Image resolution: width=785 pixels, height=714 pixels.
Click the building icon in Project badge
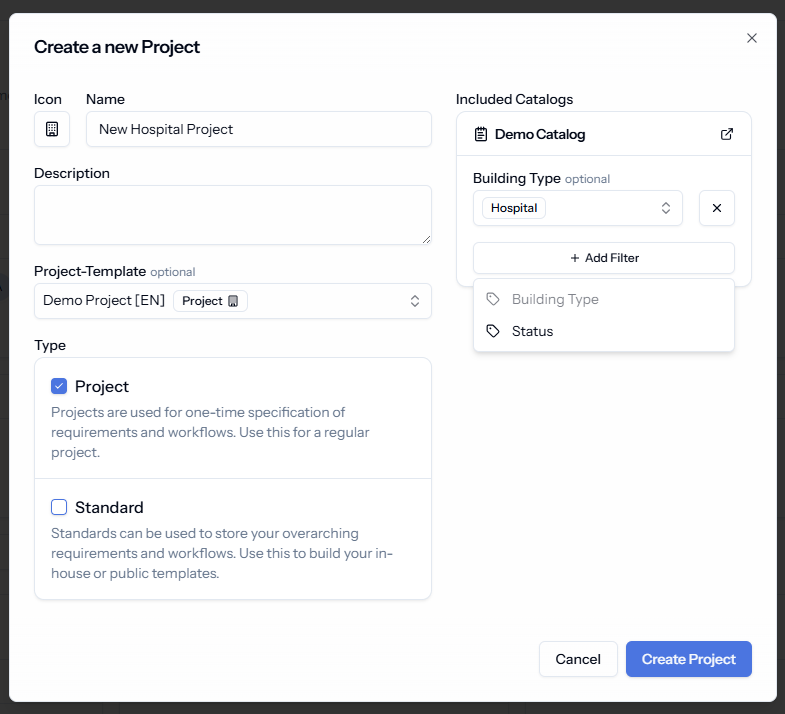point(233,301)
